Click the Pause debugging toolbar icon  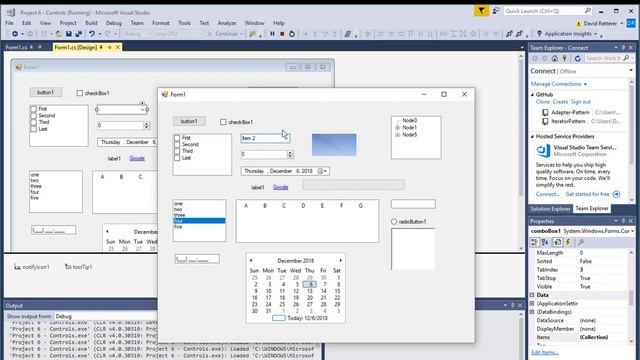point(272,34)
